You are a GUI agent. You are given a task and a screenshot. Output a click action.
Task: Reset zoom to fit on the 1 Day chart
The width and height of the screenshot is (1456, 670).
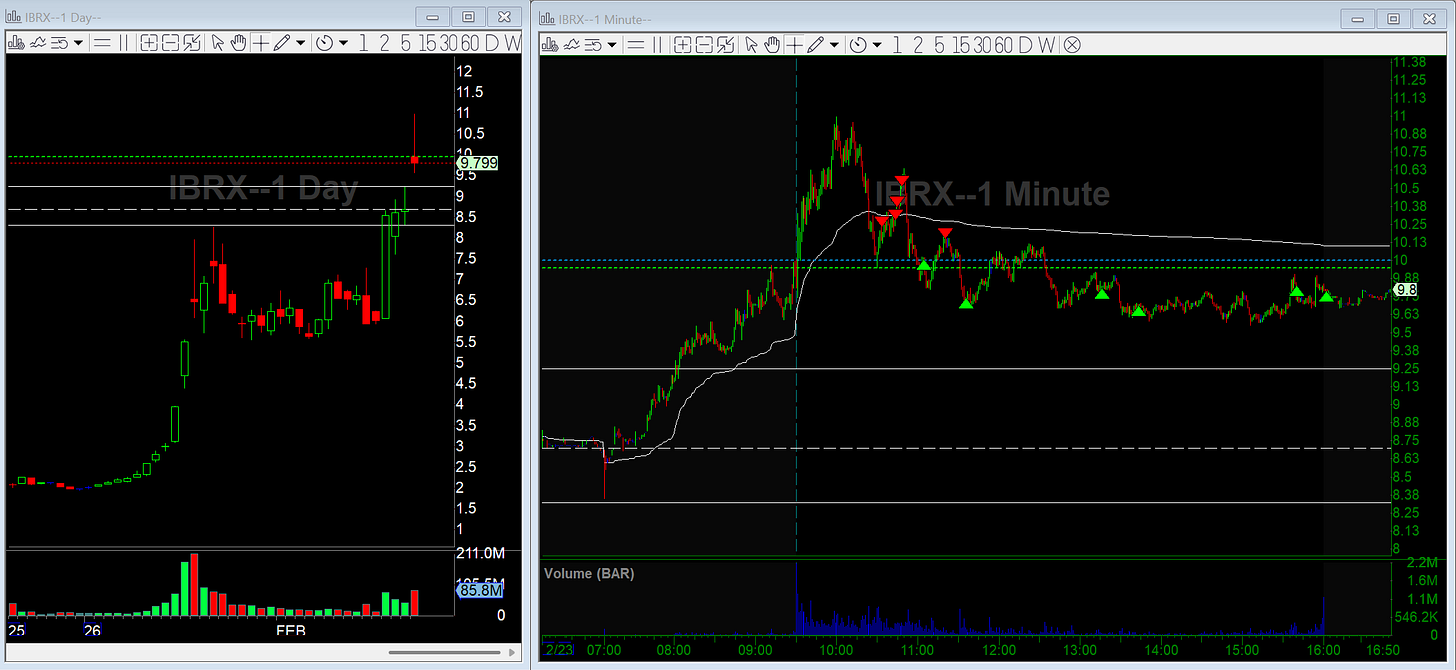tap(192, 43)
